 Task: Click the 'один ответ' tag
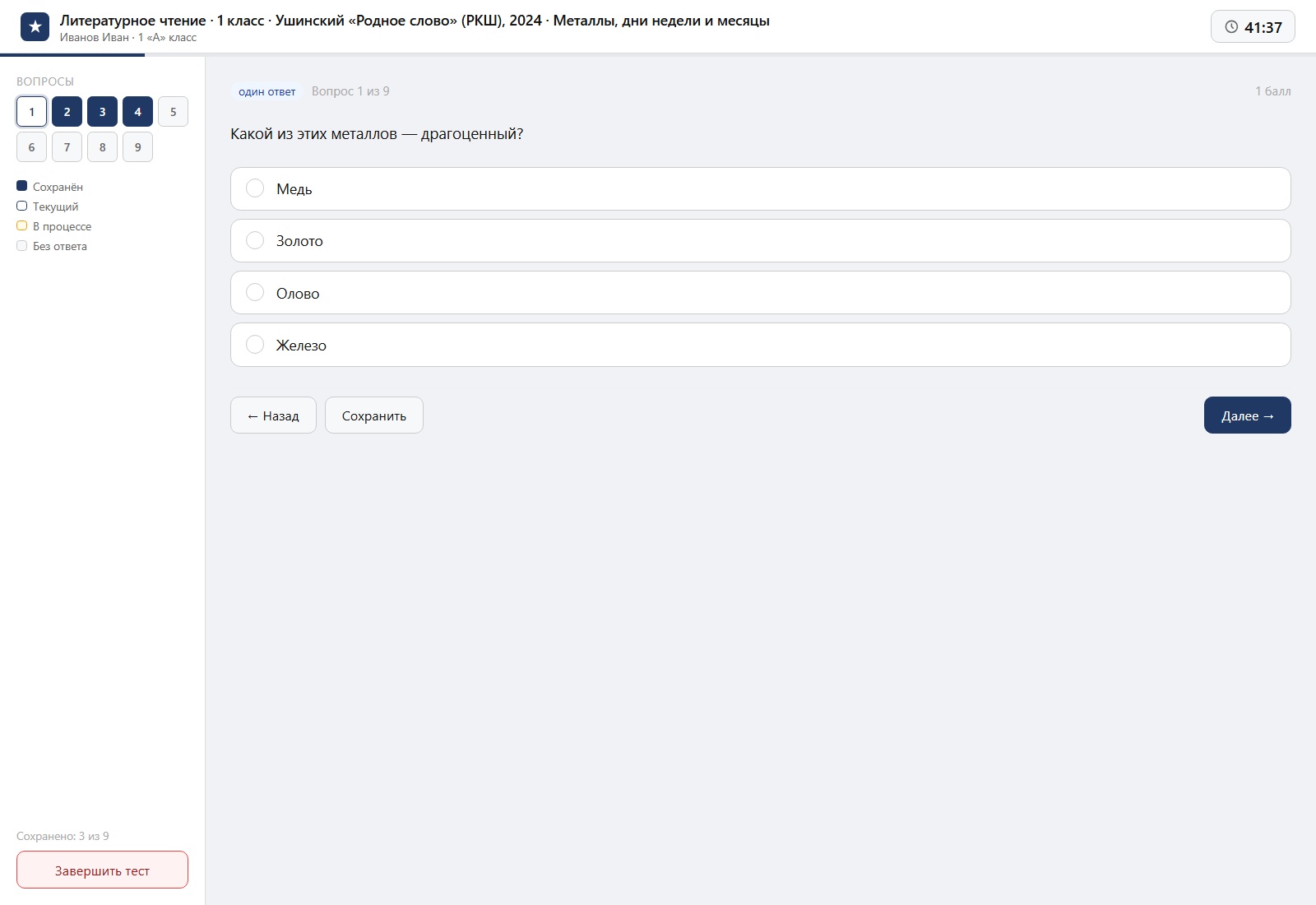pos(266,91)
